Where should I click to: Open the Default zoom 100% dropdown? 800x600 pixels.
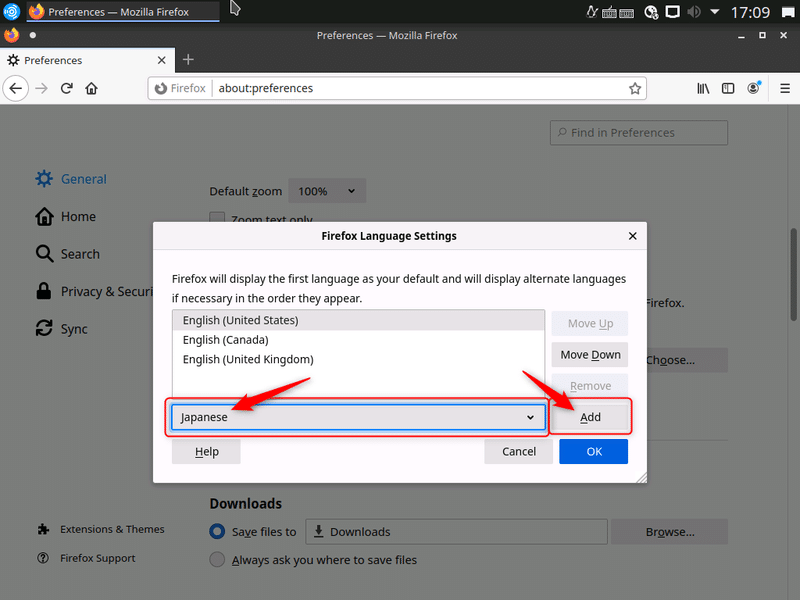(327, 191)
